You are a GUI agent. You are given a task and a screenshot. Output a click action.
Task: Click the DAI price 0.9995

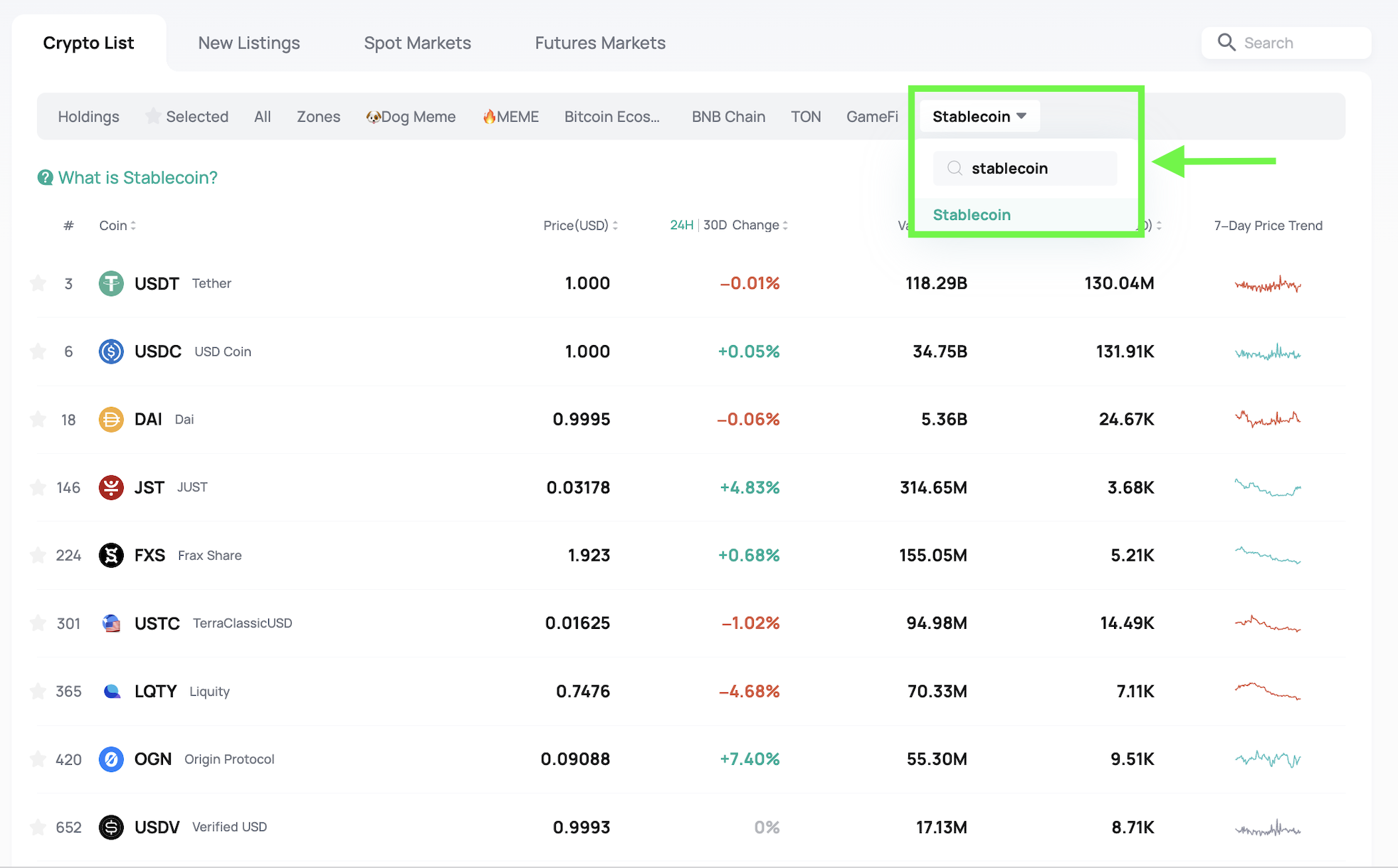click(582, 420)
